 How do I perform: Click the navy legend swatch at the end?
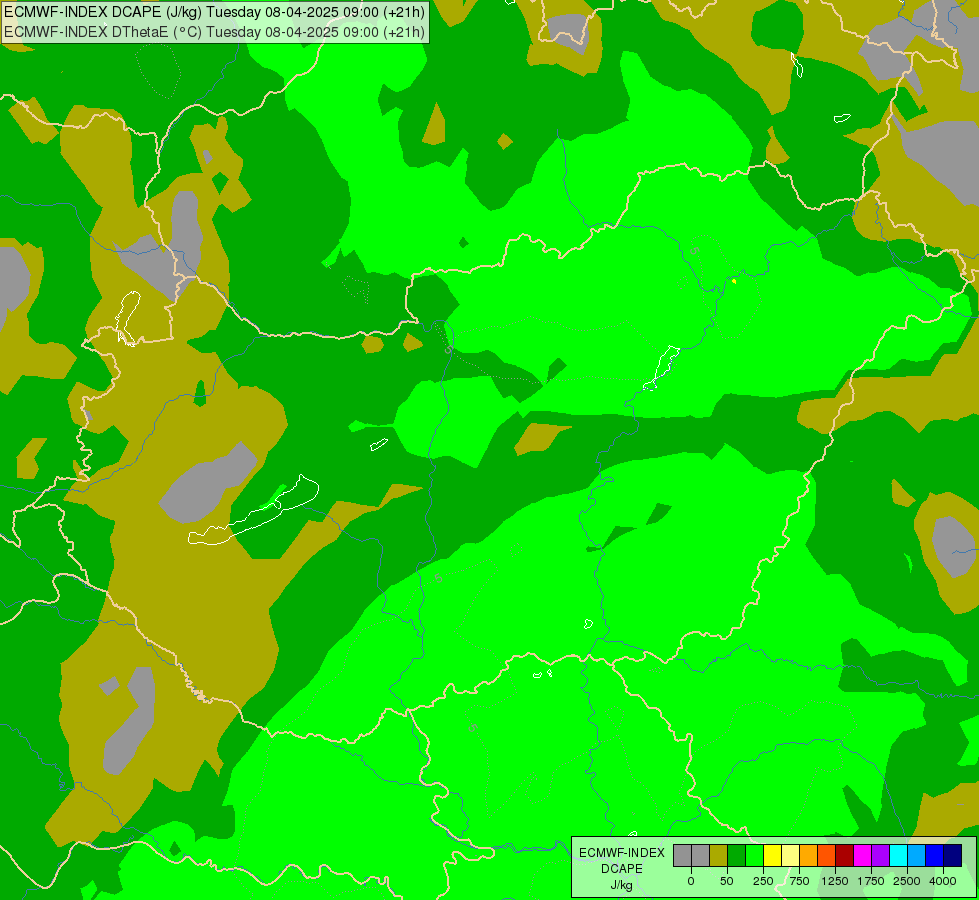(953, 855)
